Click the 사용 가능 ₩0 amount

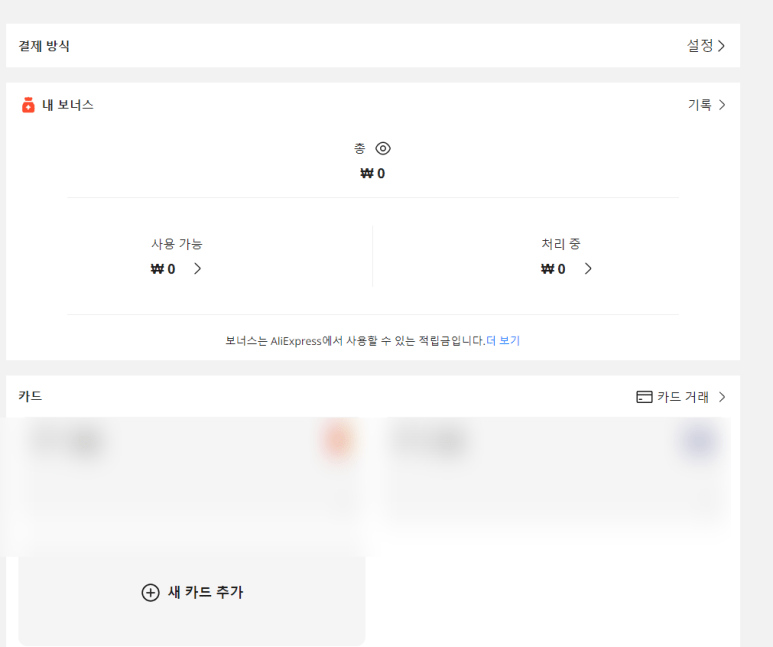163,269
